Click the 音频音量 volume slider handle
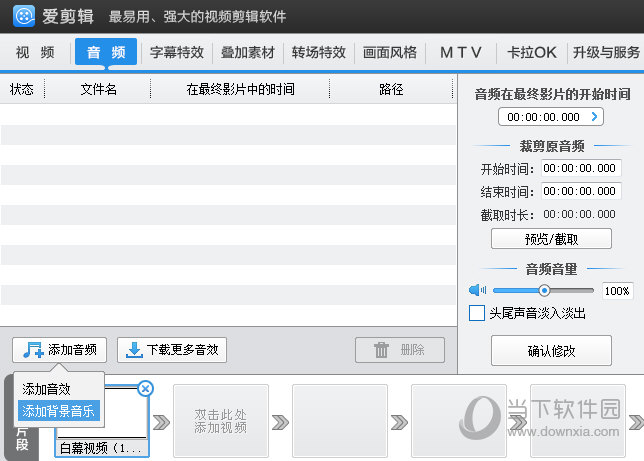644x461 pixels. click(544, 290)
